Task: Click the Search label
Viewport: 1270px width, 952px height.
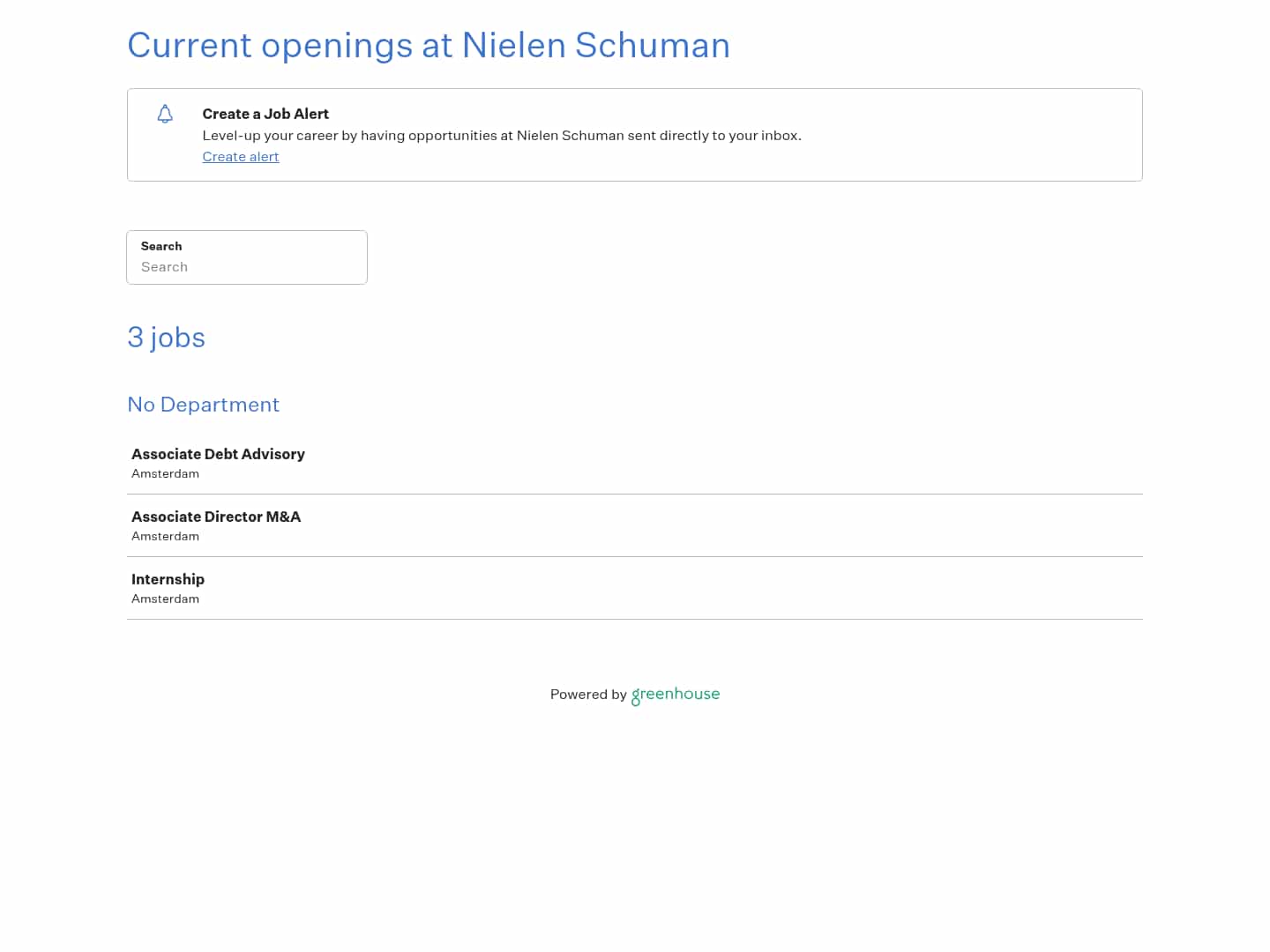Action: pos(161,246)
